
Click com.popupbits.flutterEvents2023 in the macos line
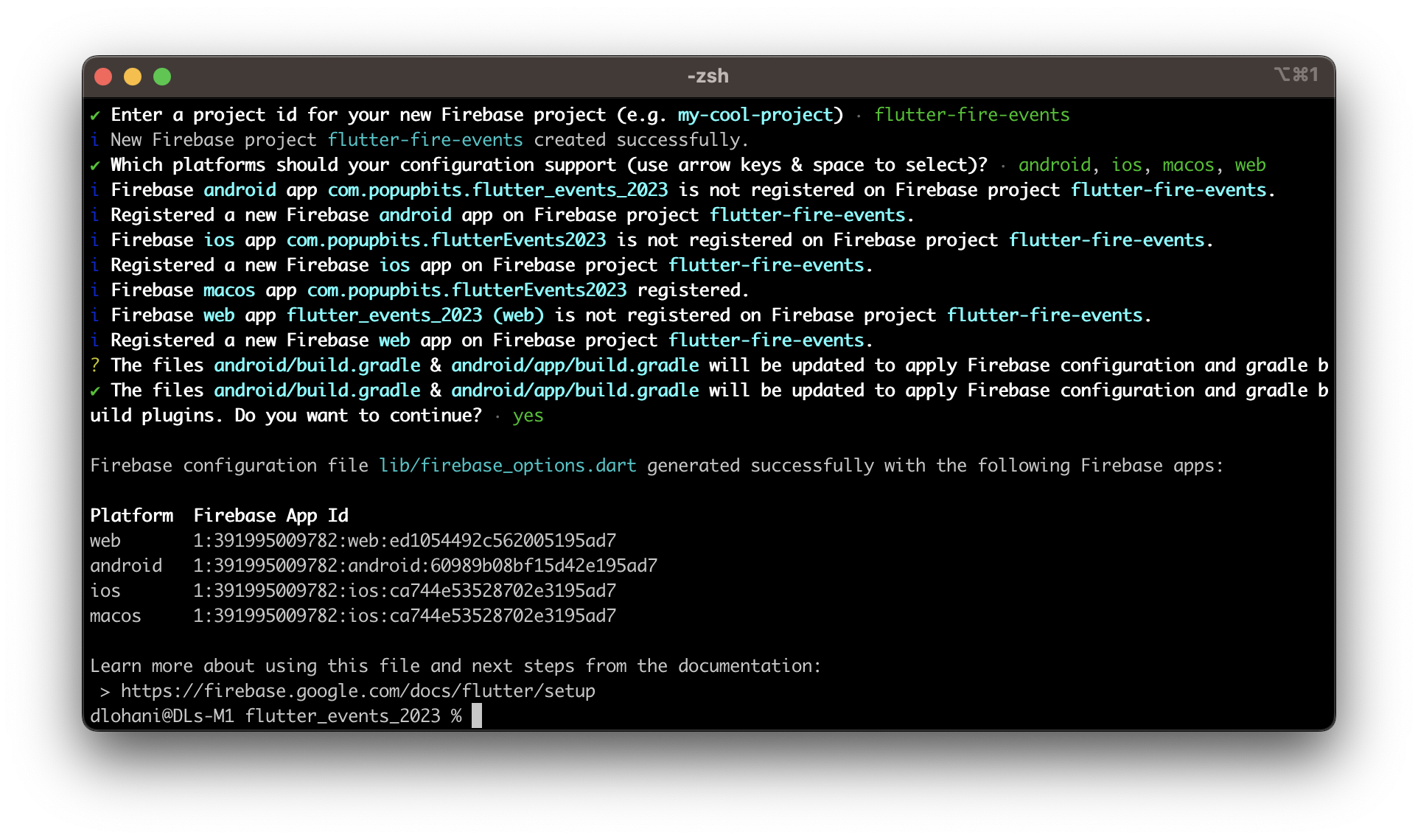pyautogui.click(x=467, y=290)
